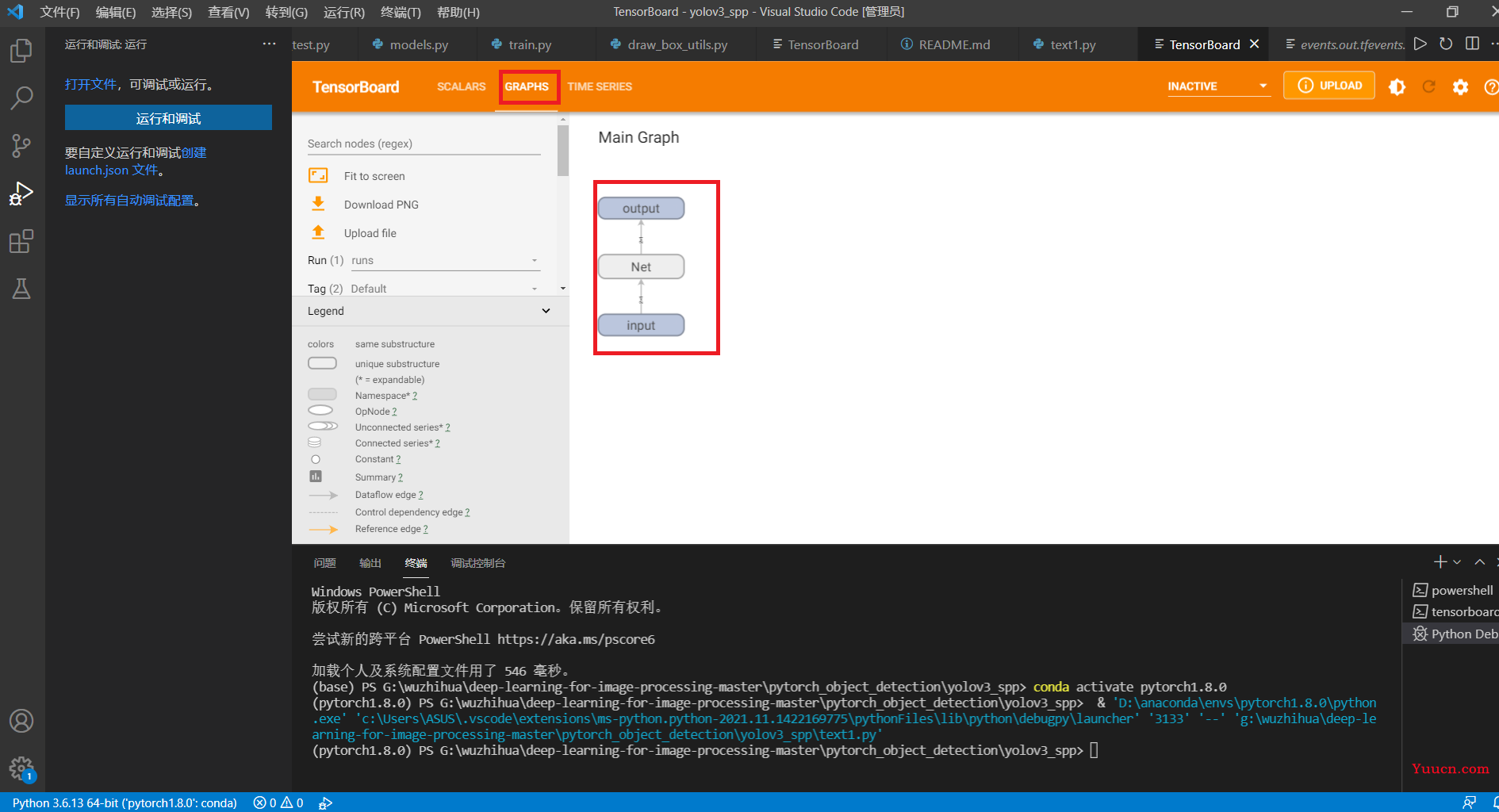The image size is (1499, 812).
Task: Reload TensorBoard data with refresh icon
Action: [x=1429, y=86]
